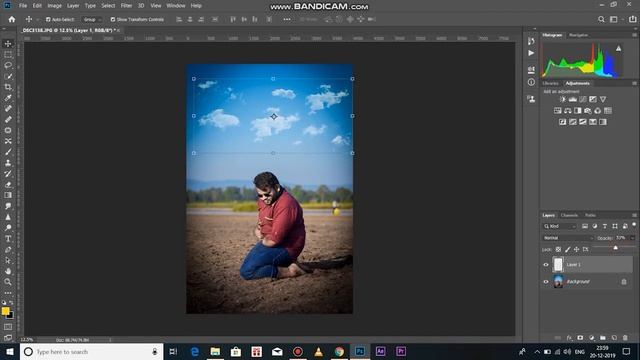This screenshot has height=360, width=640.
Task: Toggle the Auto-Select checkbox
Action: (48, 19)
